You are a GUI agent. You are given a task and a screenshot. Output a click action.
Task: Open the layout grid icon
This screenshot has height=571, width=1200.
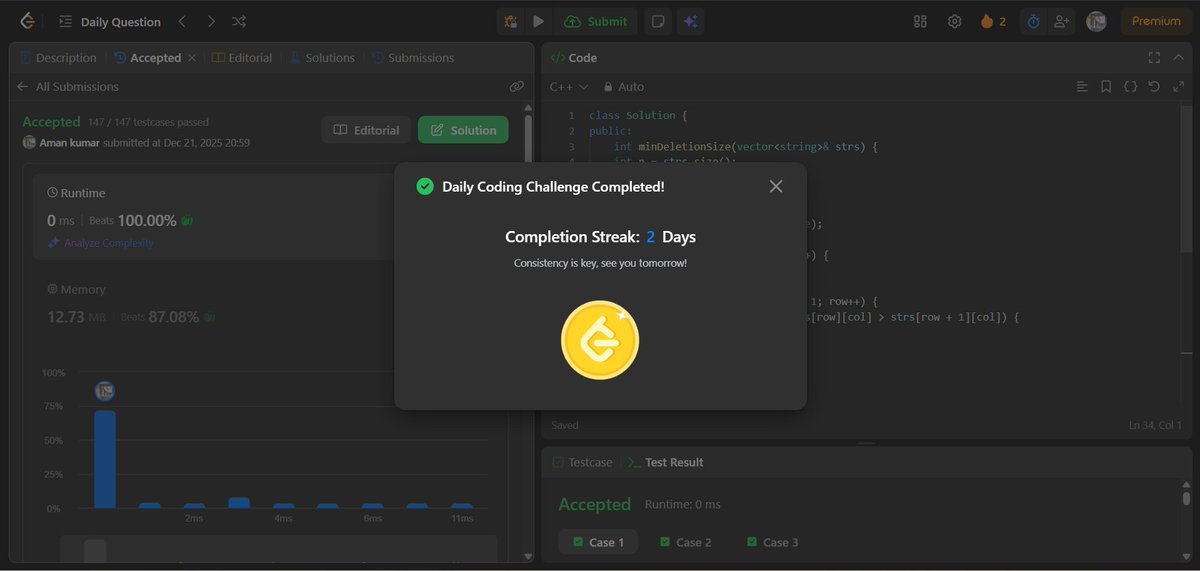921,21
